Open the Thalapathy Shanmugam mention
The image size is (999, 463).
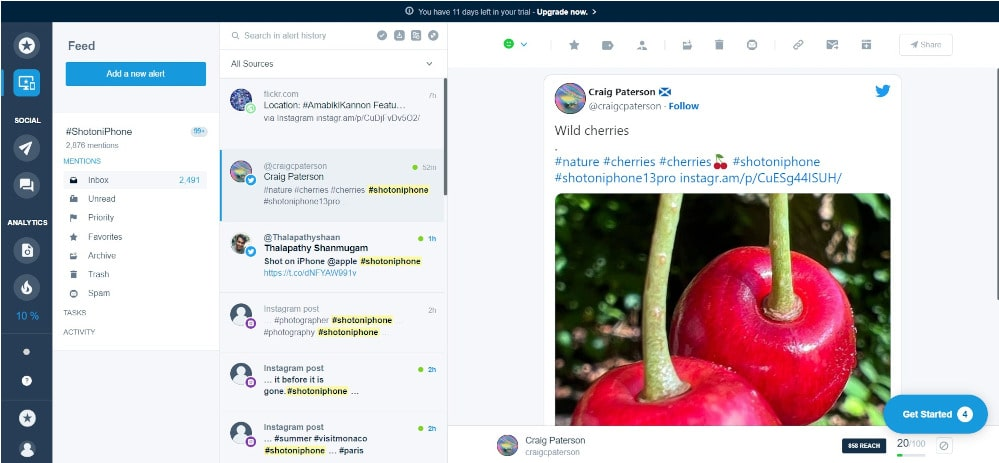coord(332,257)
